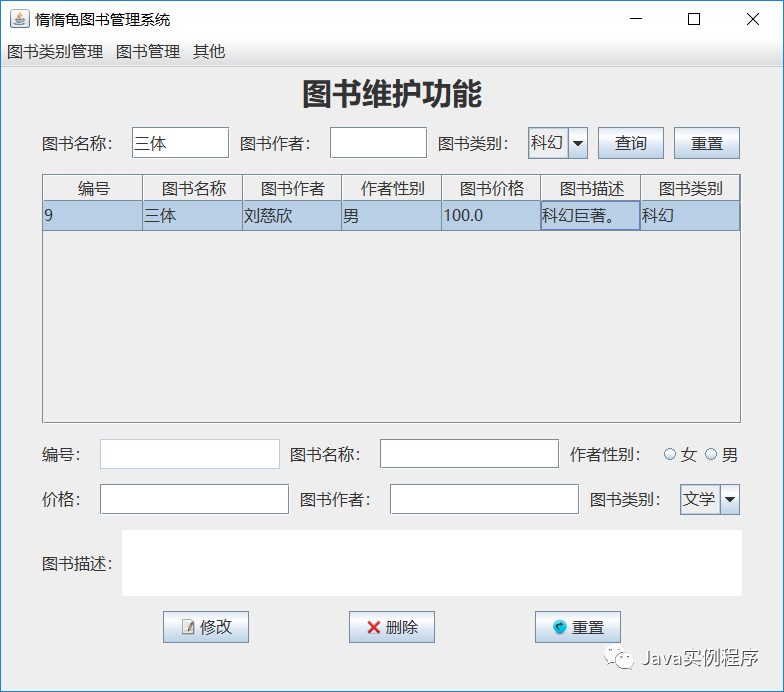Select the table cell with 编号 9

93,216
